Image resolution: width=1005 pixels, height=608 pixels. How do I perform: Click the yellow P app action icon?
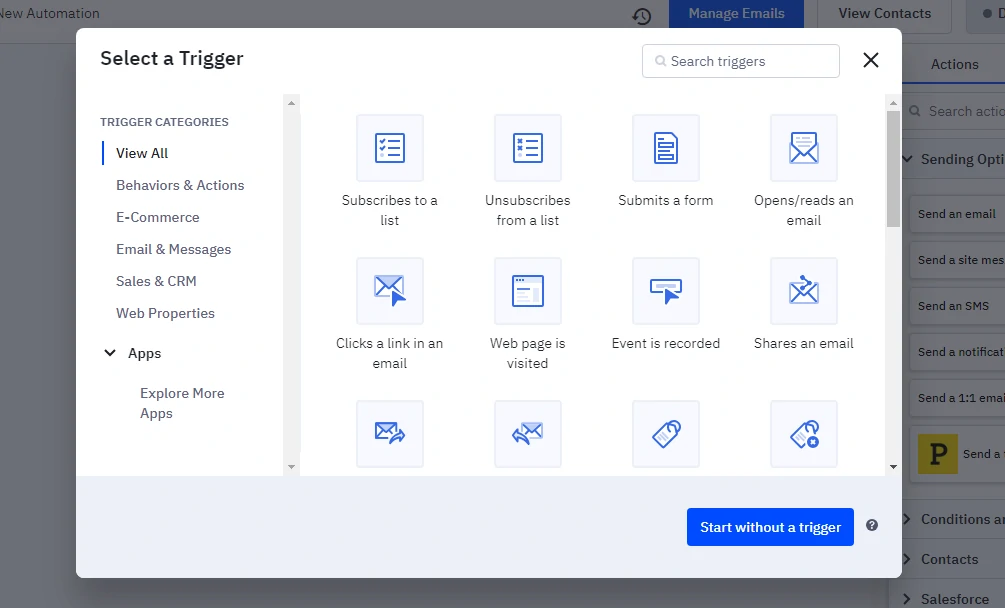(x=938, y=454)
